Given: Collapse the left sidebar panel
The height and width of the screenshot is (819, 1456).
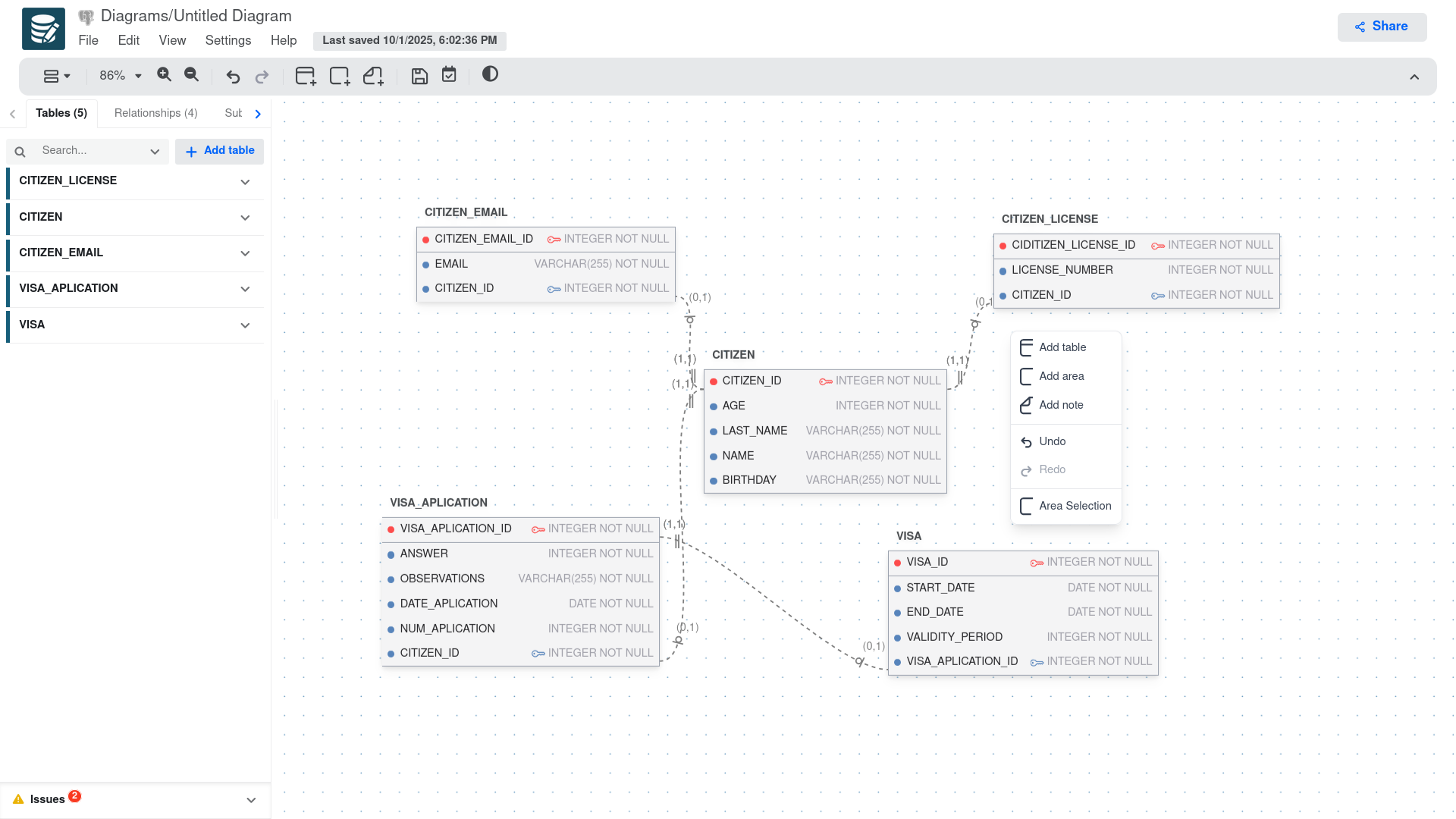Looking at the screenshot, I should tap(12, 113).
